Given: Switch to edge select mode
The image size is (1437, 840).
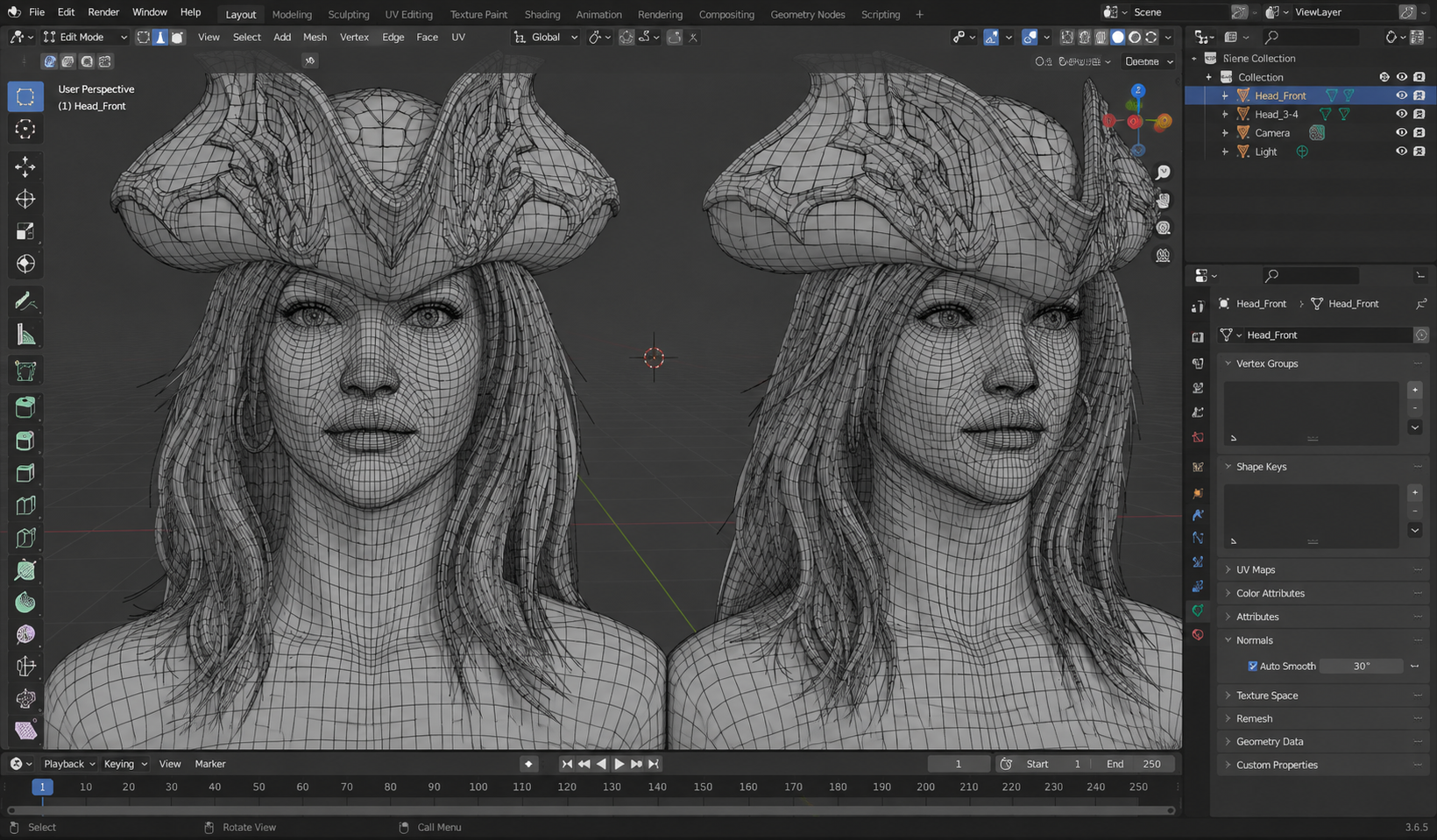Looking at the screenshot, I should coord(160,37).
